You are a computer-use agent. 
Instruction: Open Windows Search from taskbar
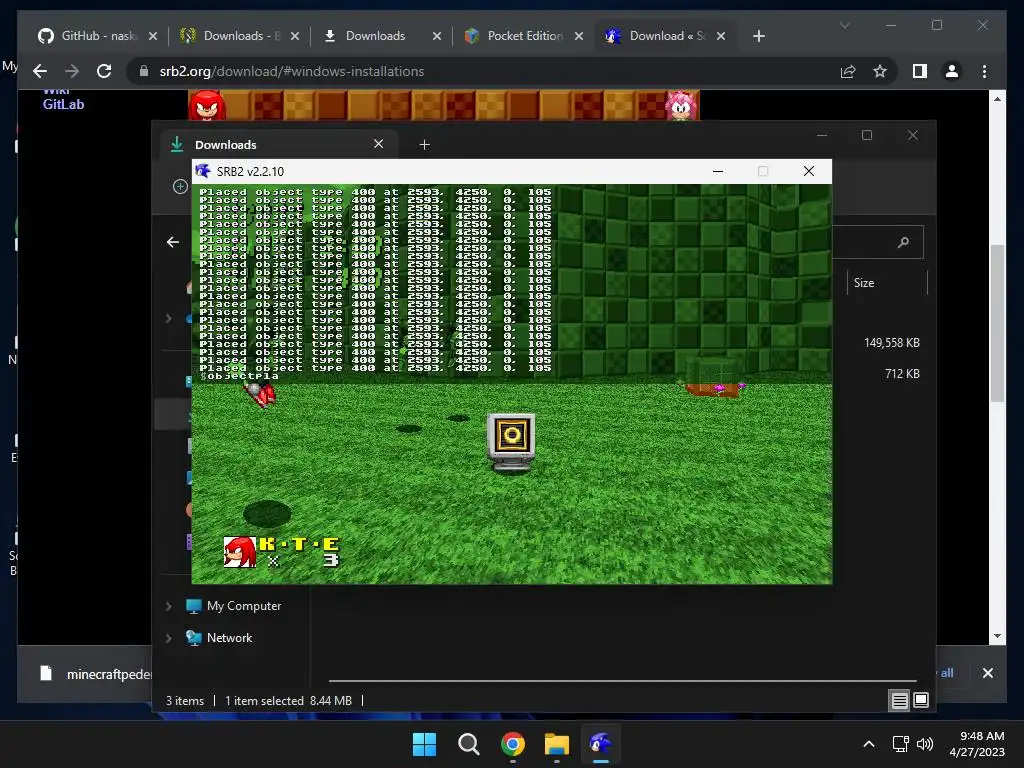click(x=468, y=744)
